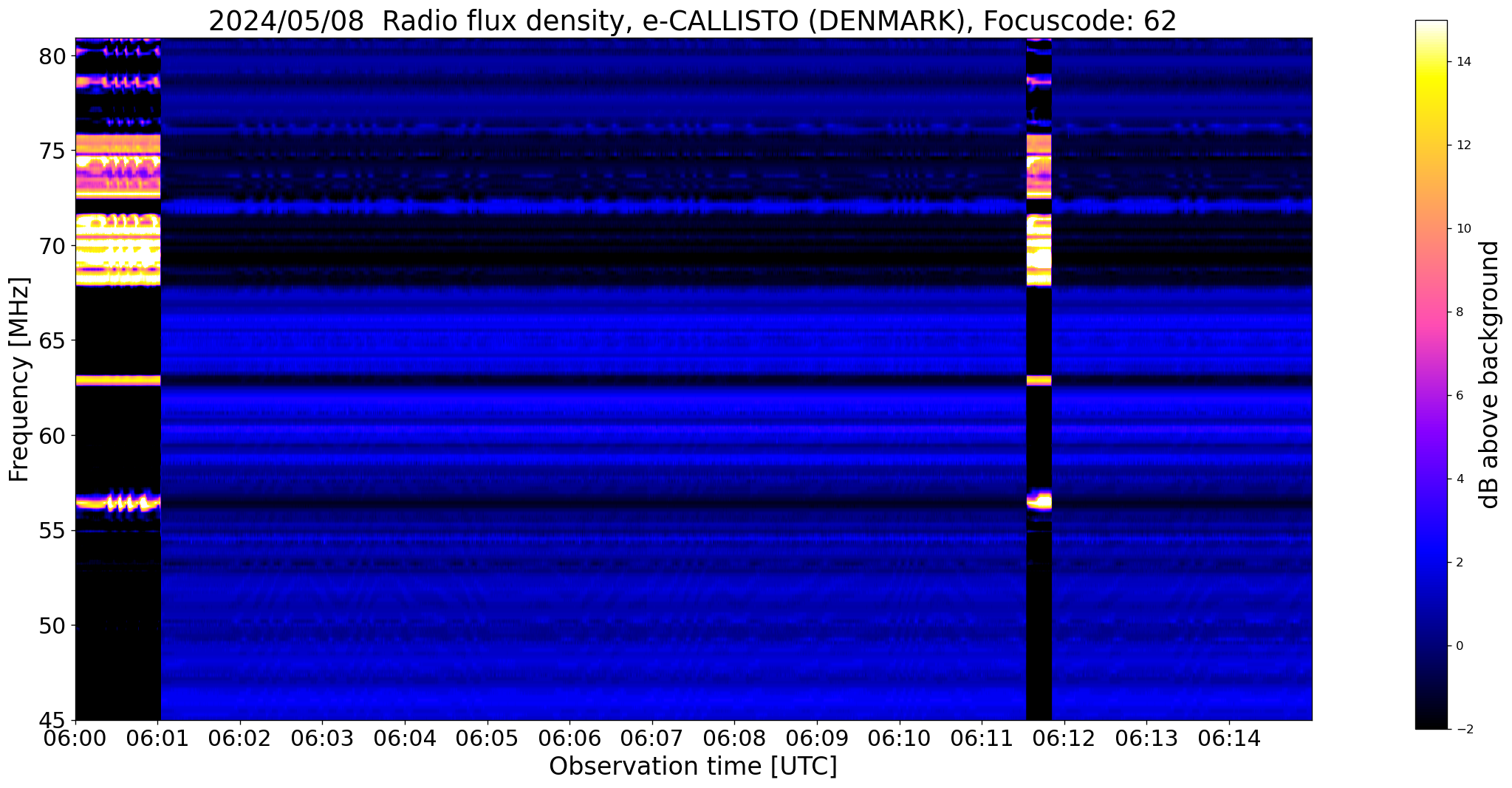Click the colorbar tick value 2
1512x788 pixels.
(1459, 563)
